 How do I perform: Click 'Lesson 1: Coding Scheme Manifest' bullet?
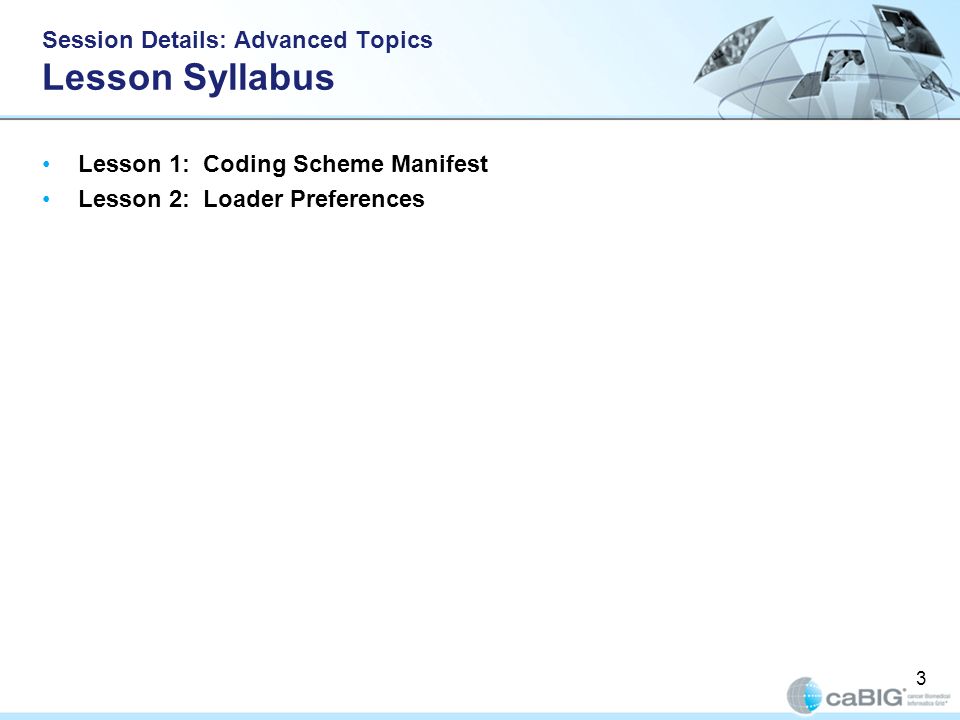(x=283, y=164)
